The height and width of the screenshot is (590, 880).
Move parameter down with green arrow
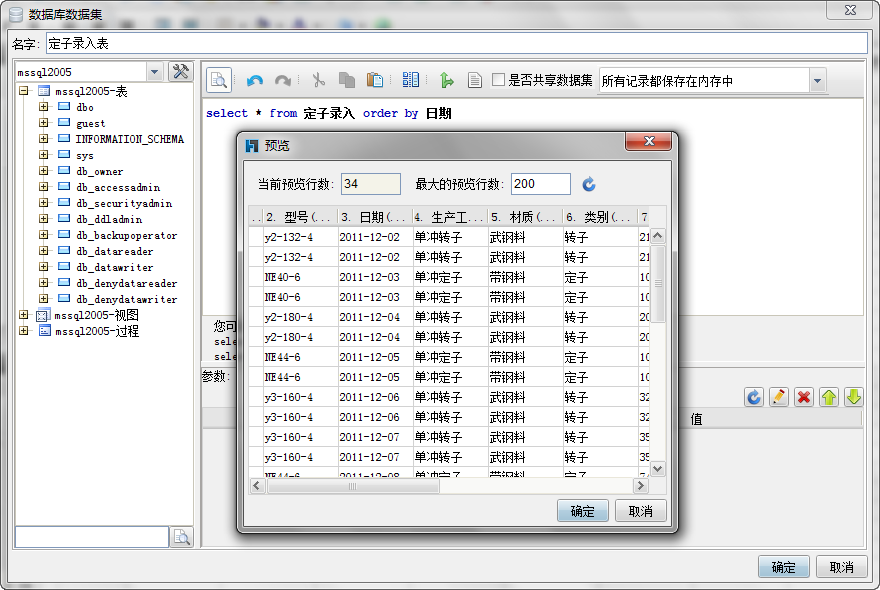click(854, 397)
